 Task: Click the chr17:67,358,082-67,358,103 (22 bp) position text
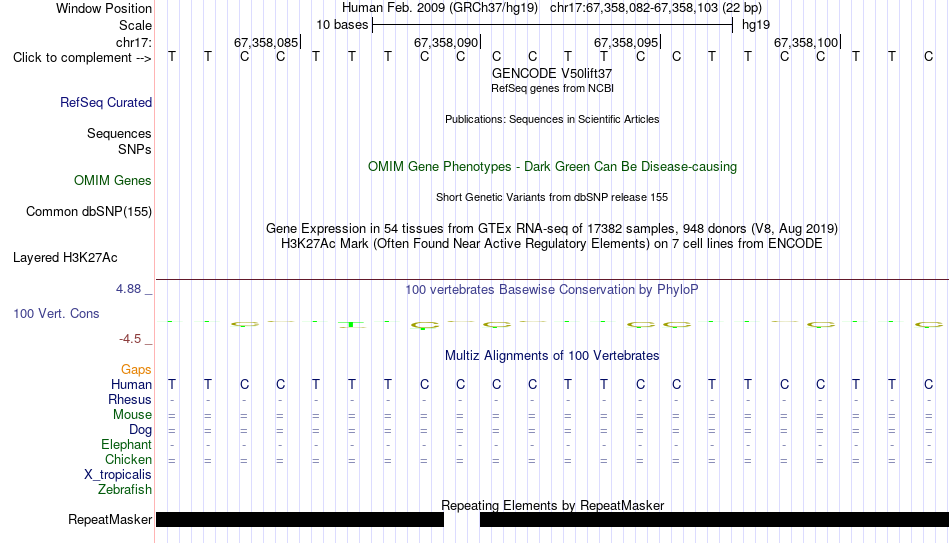click(656, 8)
